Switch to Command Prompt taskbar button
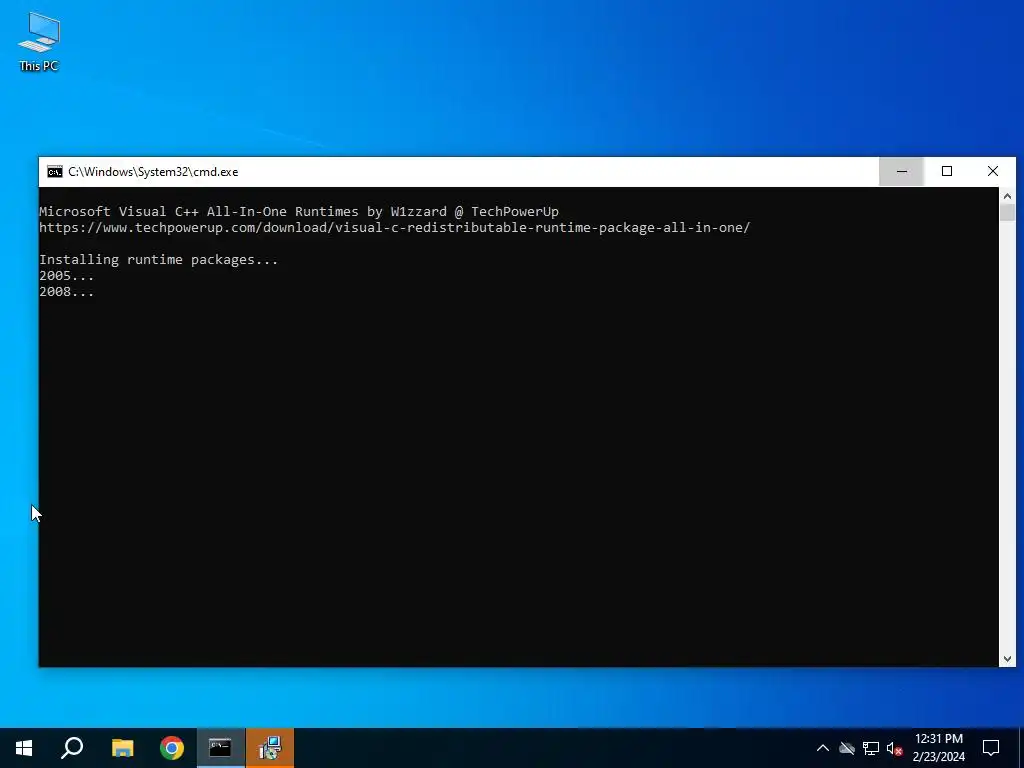 [221, 748]
